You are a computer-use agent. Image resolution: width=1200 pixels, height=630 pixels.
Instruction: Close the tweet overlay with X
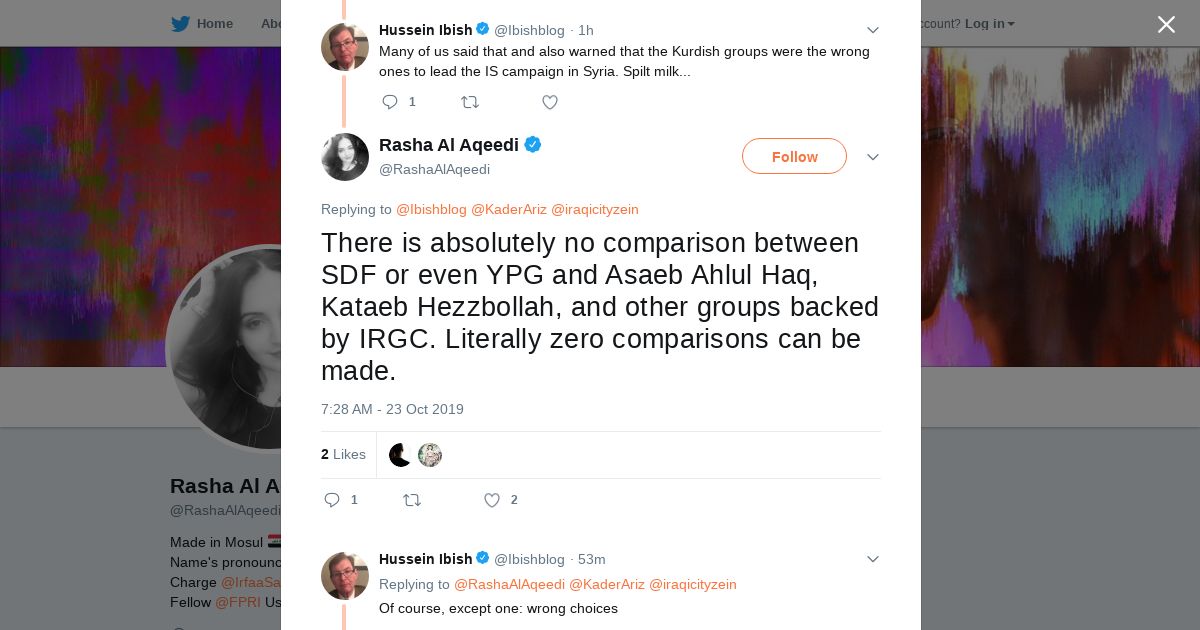coord(1166,25)
